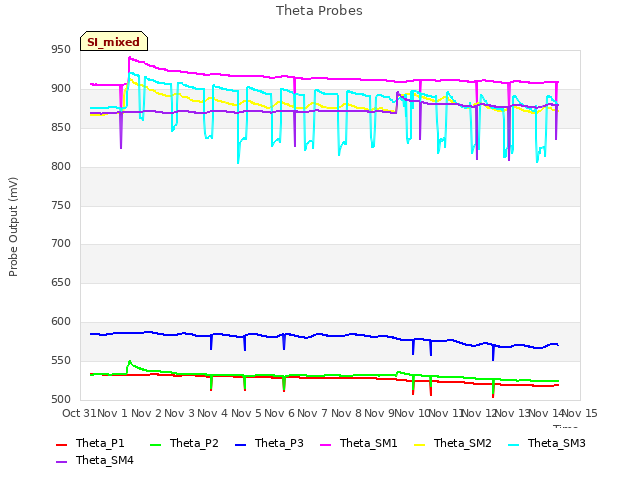Click the Oct 31 x-axis date label
Image resolution: width=640 pixels, height=480 pixels.
79,413
